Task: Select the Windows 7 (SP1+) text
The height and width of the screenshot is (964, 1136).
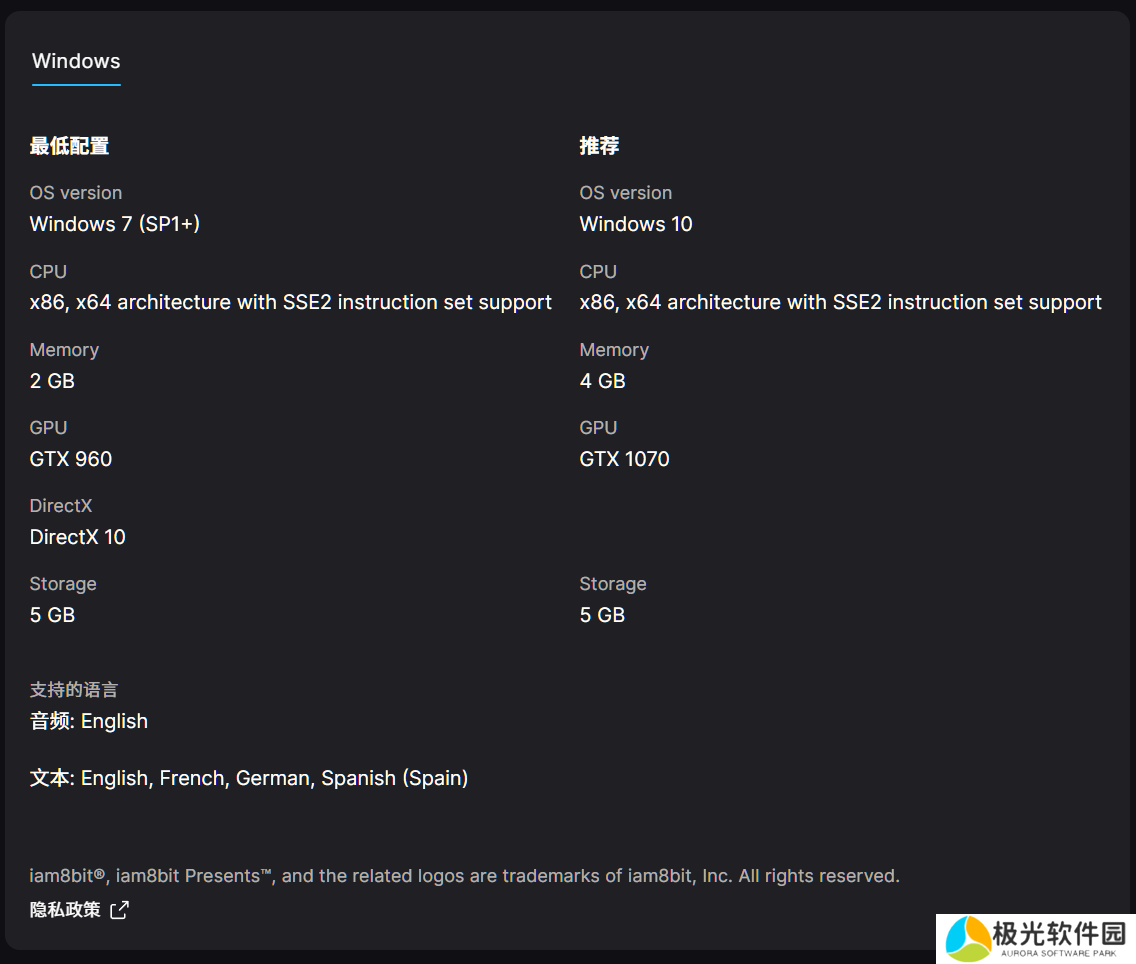Action: 115,224
